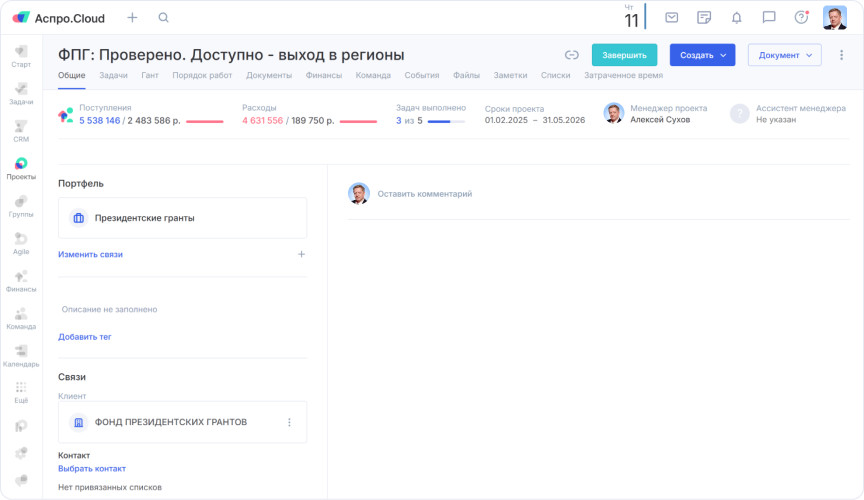Image resolution: width=864 pixels, height=500 pixels.
Task: Open the notes icon in header
Action: coord(704,18)
